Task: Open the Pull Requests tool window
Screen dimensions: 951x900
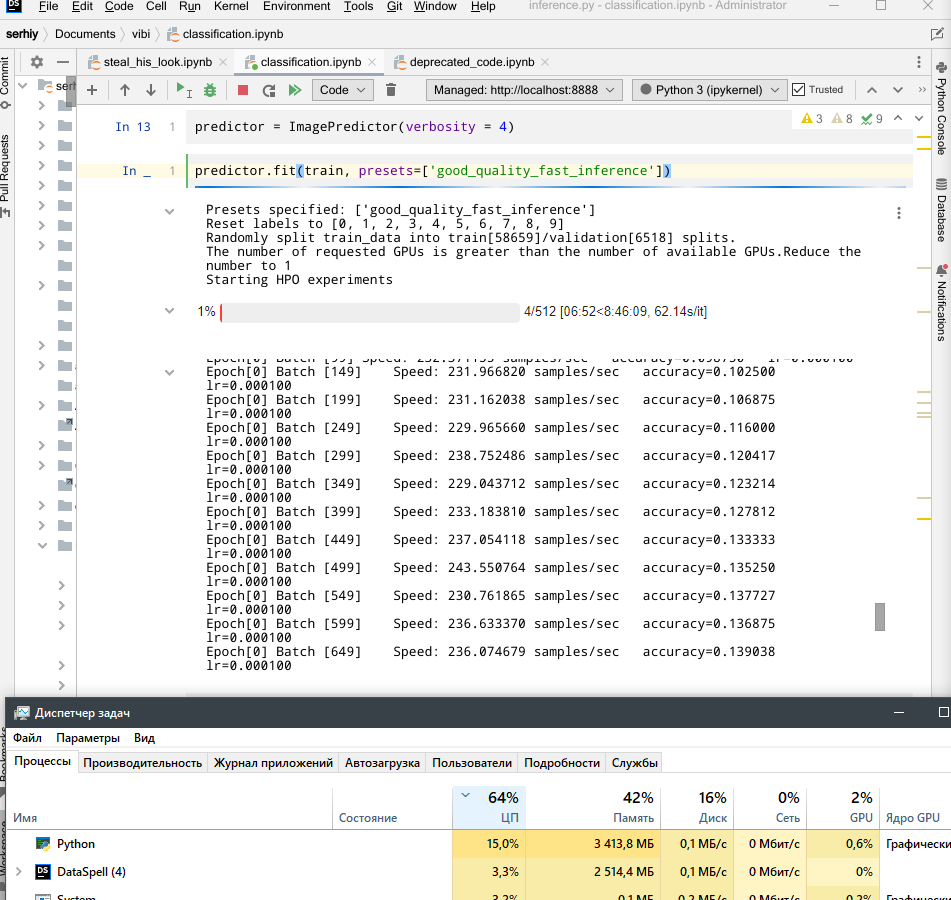Action: coord(5,175)
